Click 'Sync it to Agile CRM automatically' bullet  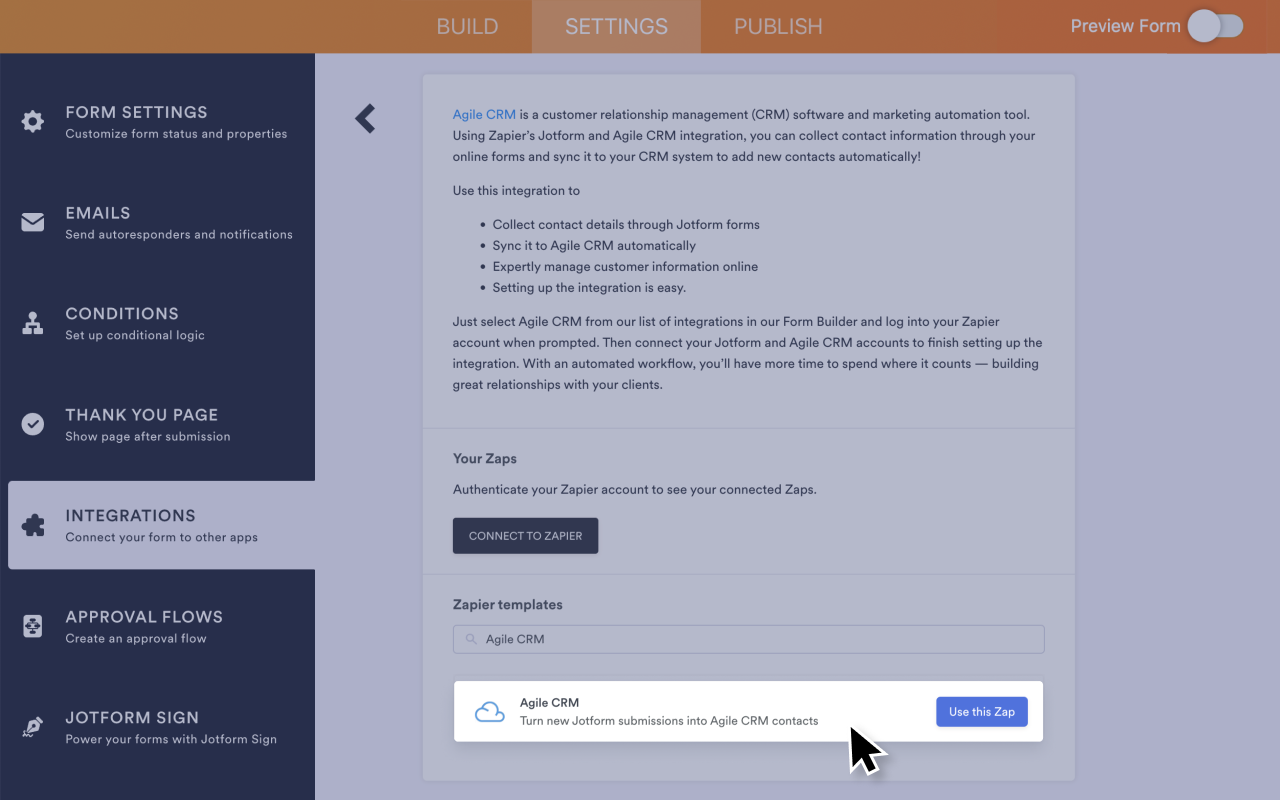594,246
